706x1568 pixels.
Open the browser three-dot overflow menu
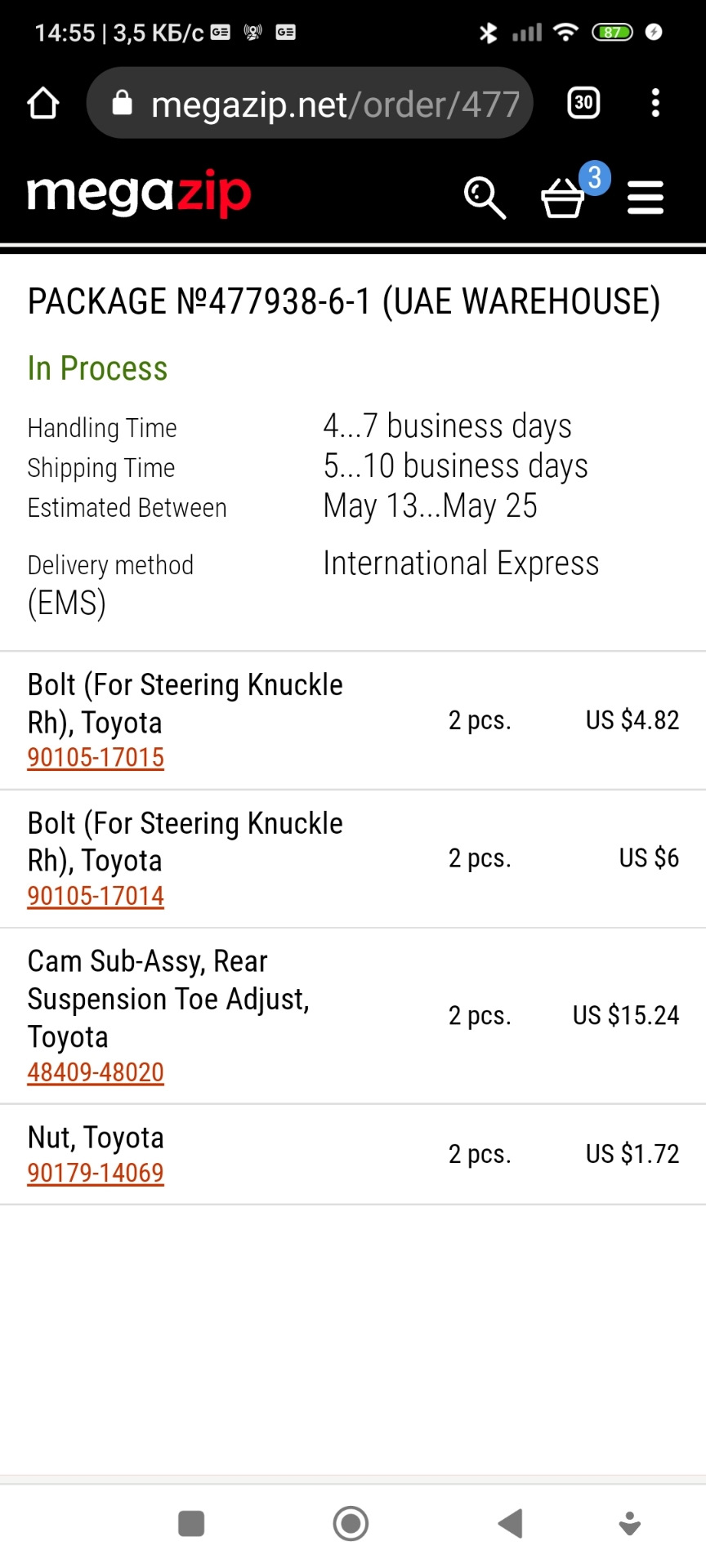pyautogui.click(x=655, y=103)
